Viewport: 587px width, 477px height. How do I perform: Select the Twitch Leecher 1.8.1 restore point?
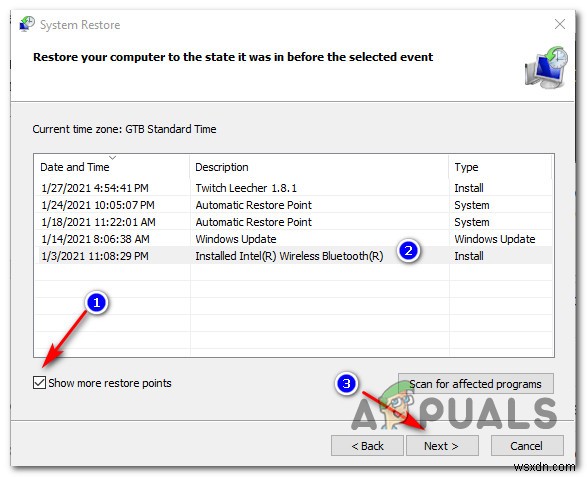pyautogui.click(x=294, y=188)
